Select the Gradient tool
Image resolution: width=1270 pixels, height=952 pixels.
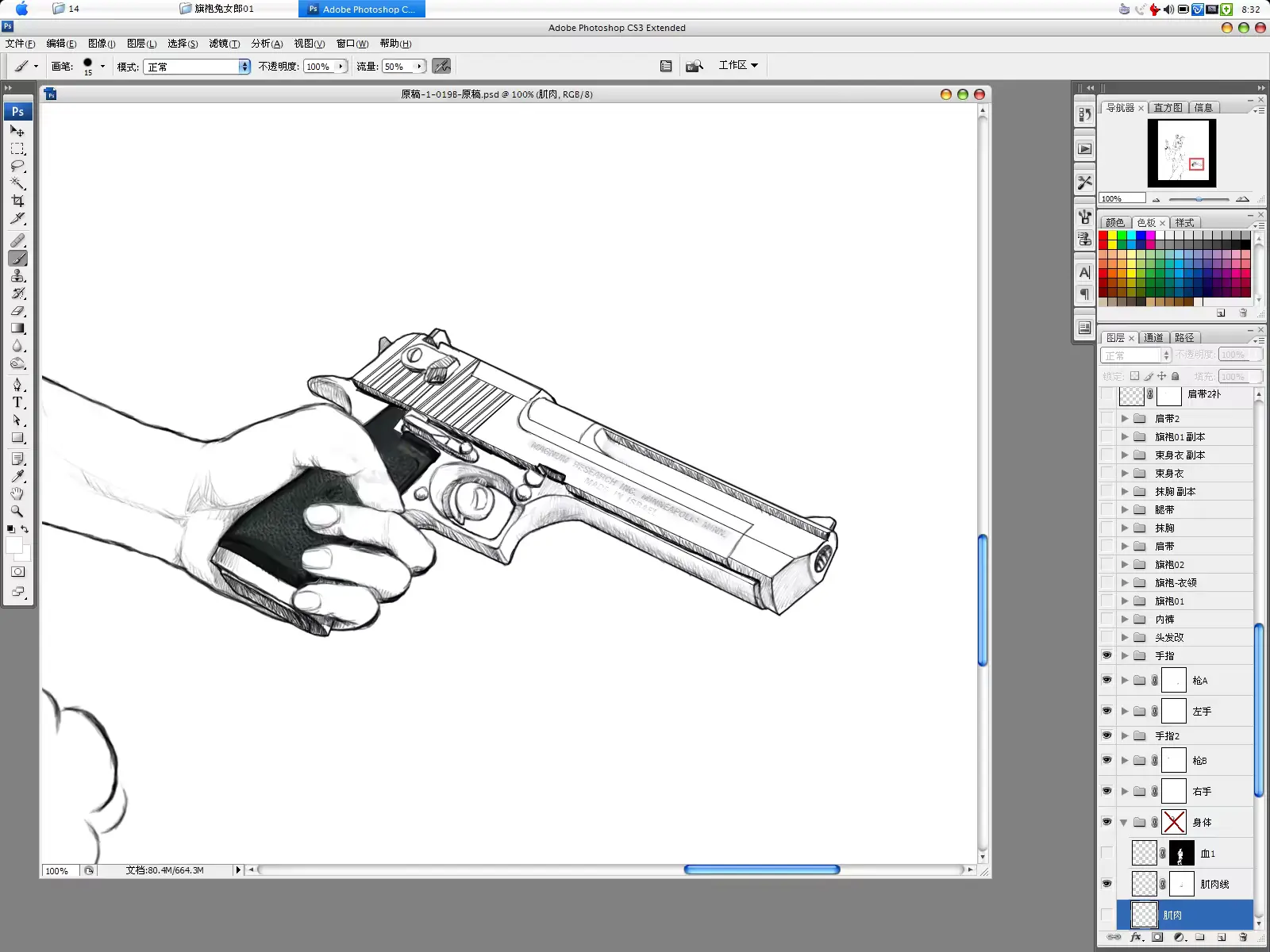(x=17, y=328)
